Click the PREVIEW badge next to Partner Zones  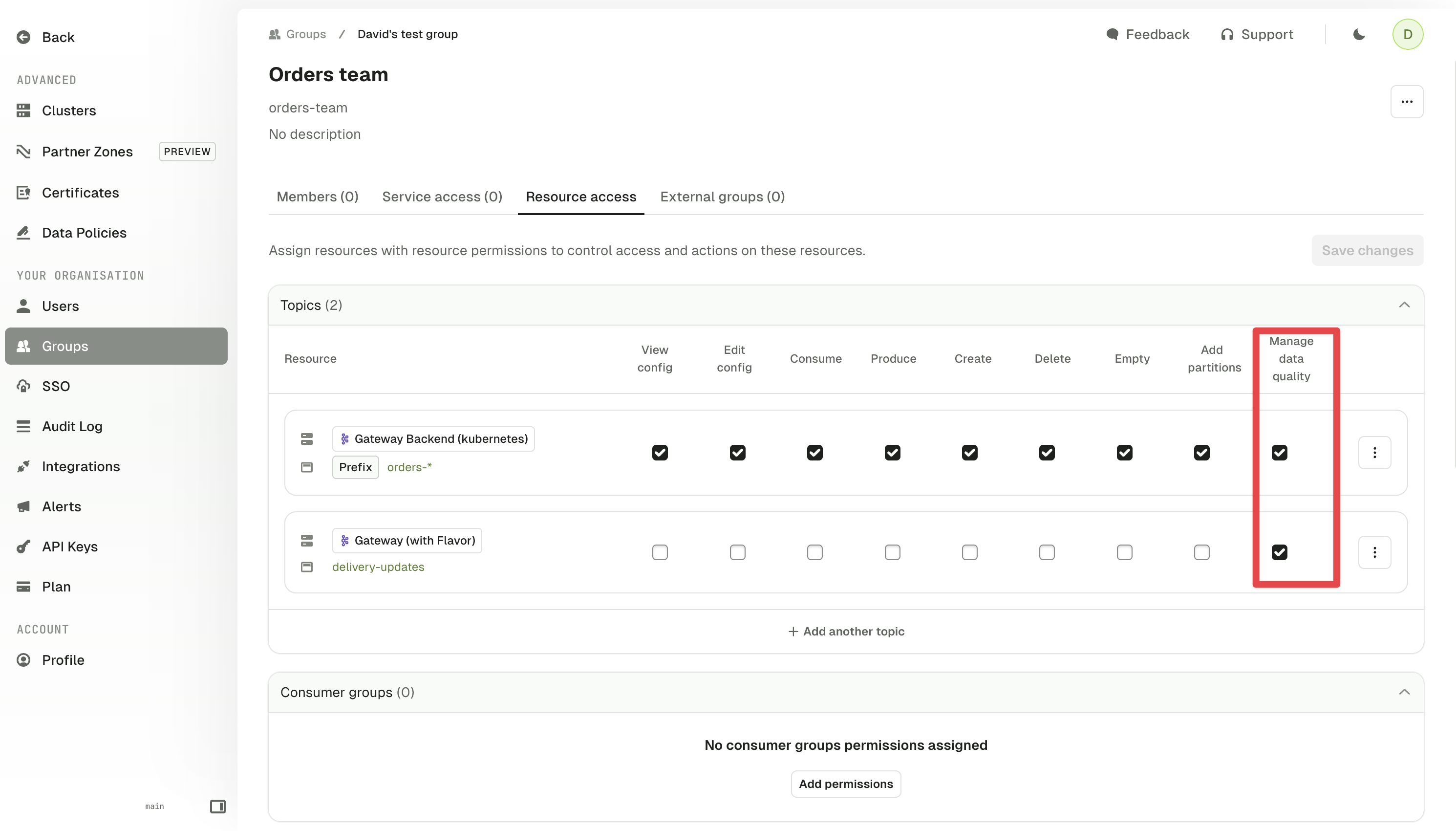[x=187, y=151]
